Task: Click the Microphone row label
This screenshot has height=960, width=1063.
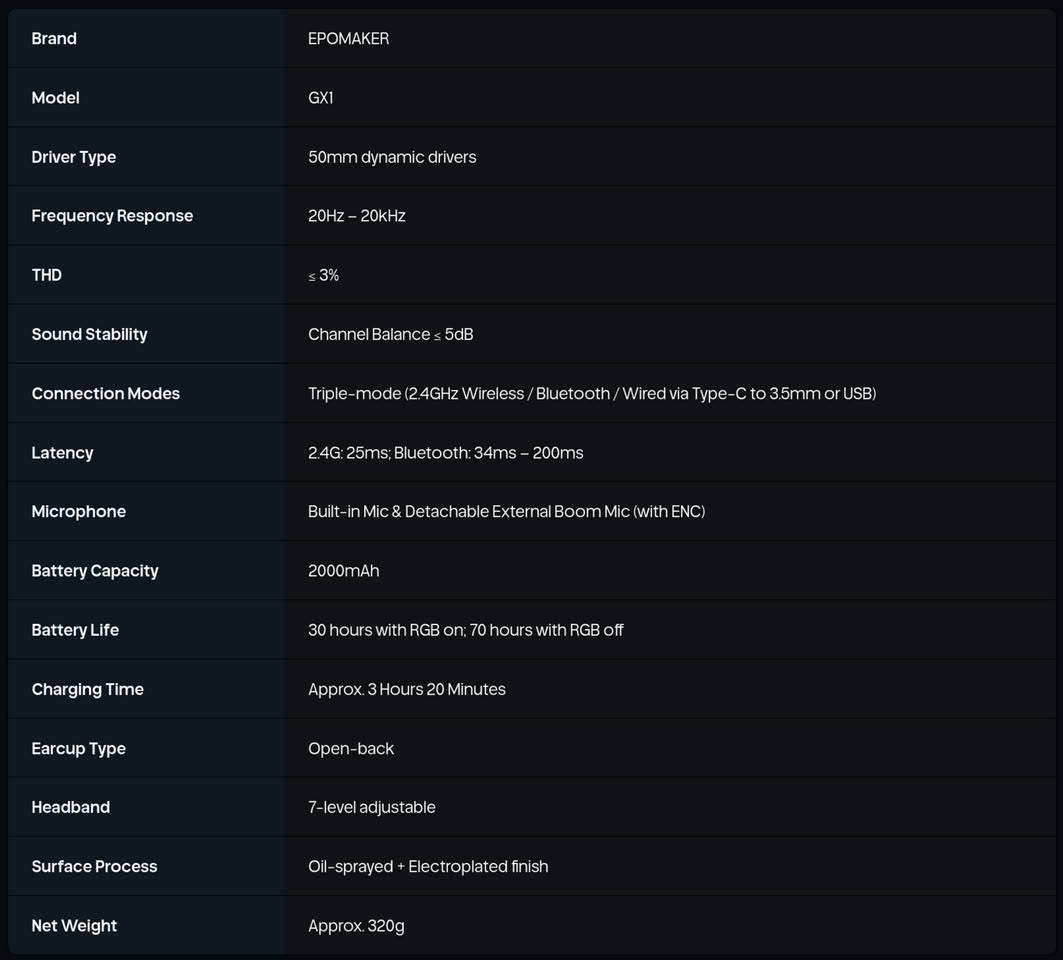Action: [79, 511]
